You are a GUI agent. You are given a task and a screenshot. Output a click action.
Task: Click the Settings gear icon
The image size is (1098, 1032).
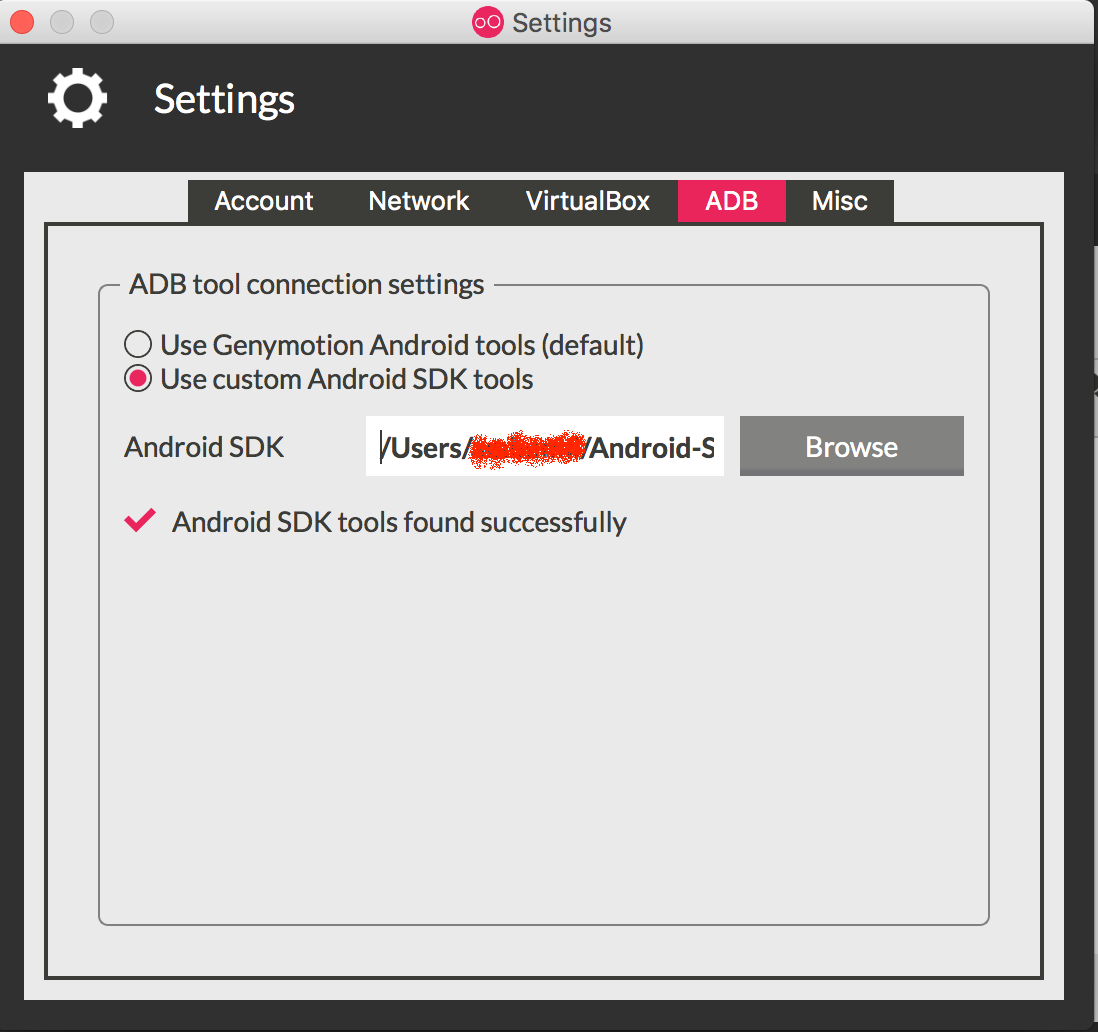(x=77, y=98)
